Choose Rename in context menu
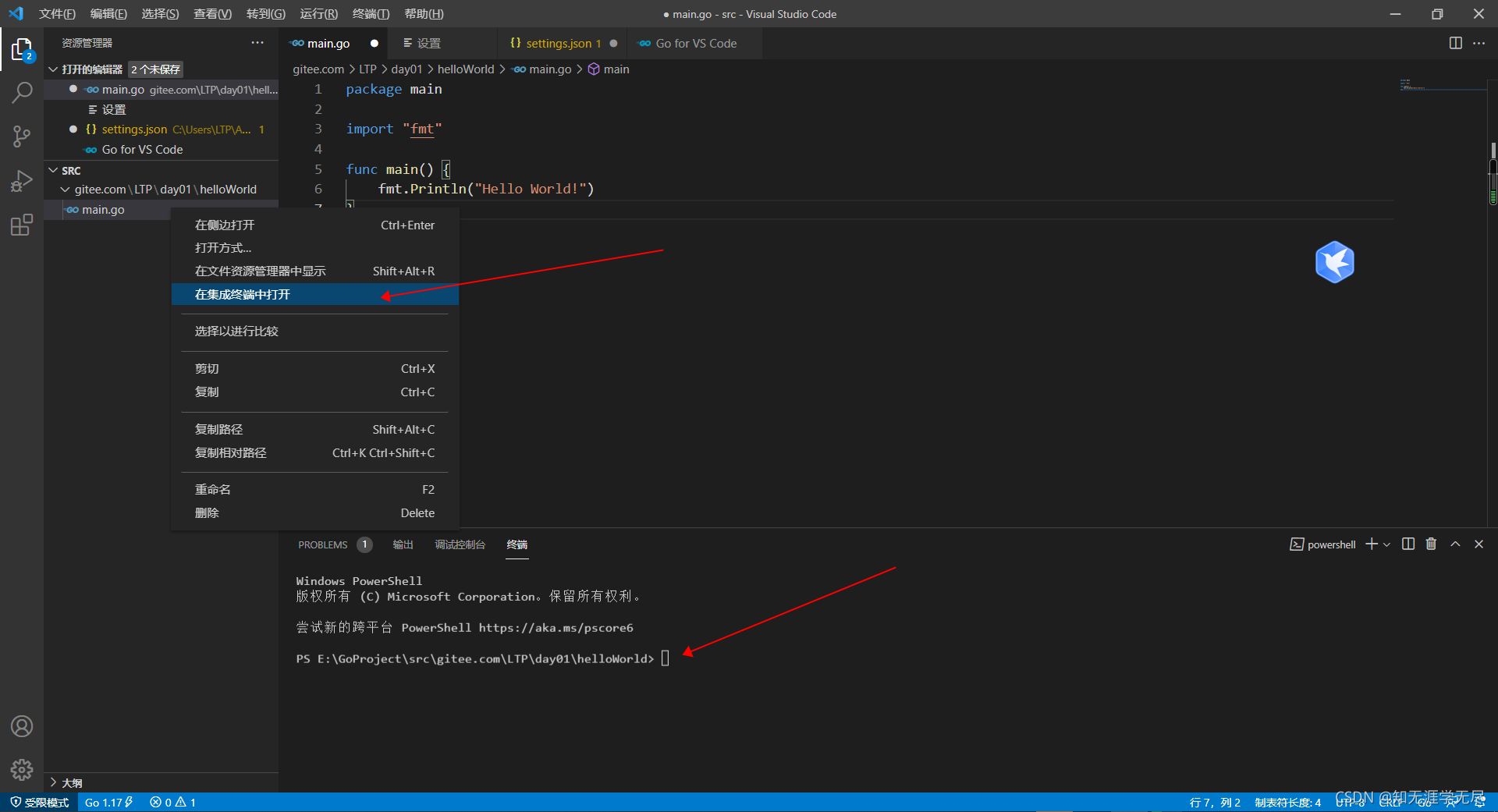The image size is (1498, 812). click(314, 490)
